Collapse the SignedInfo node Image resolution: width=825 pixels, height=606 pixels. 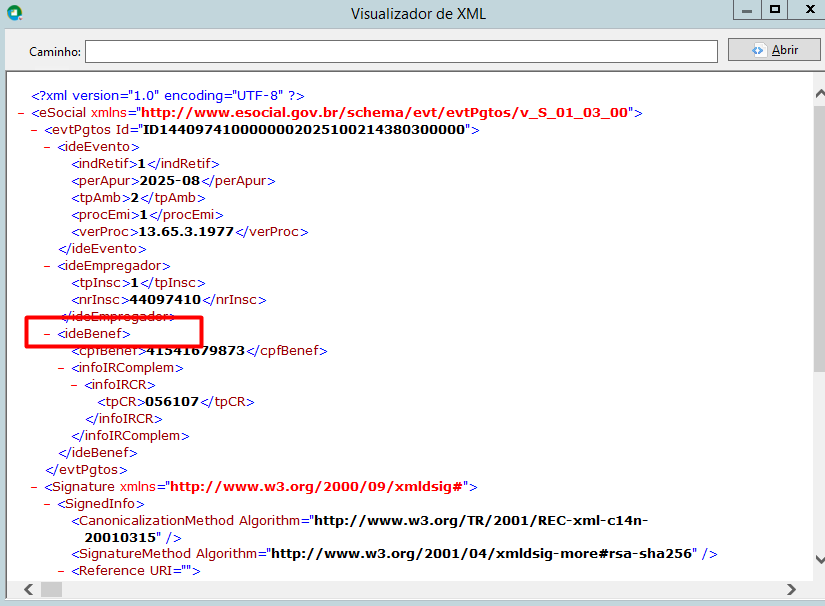pos(47,504)
